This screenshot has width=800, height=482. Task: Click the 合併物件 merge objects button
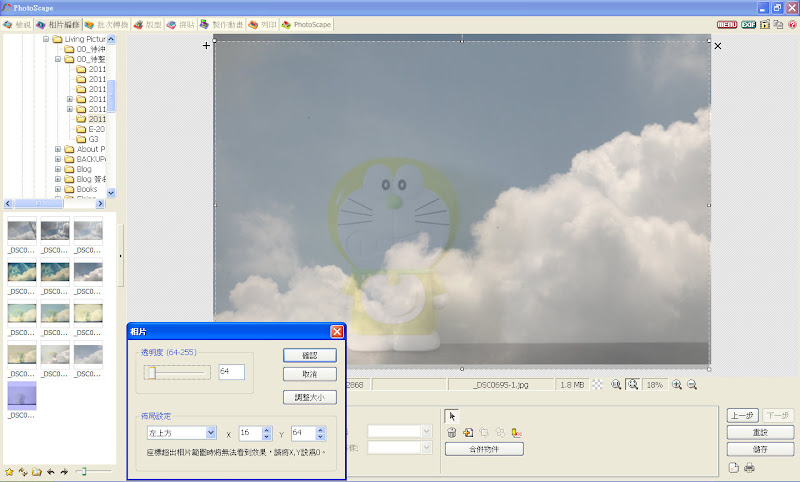point(484,449)
